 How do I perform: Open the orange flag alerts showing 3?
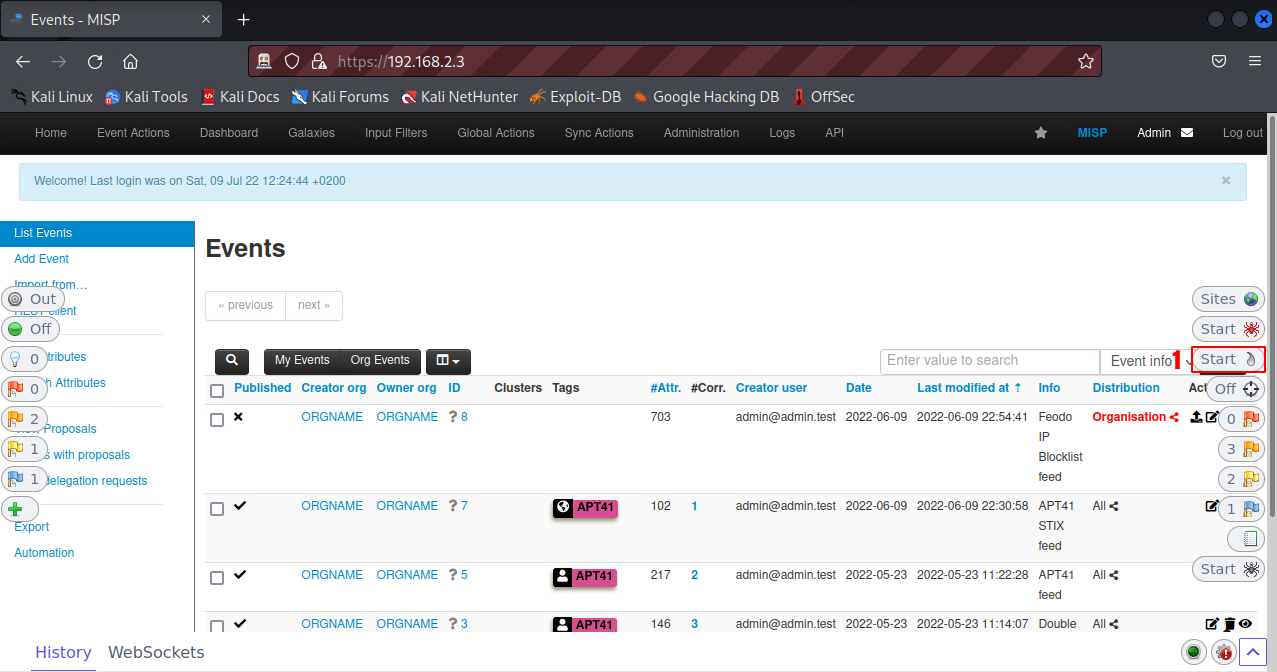pos(1242,449)
